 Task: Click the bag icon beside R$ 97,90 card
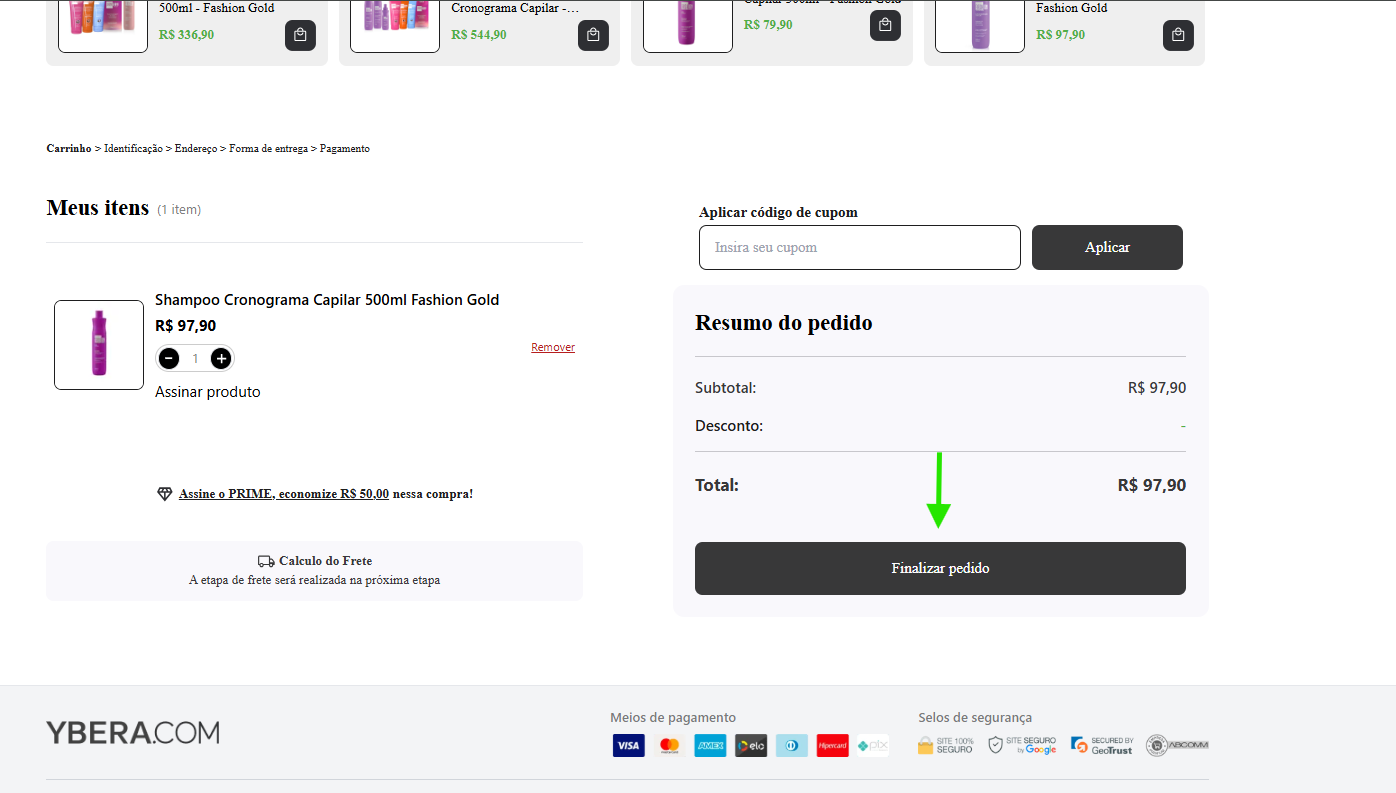point(1178,35)
